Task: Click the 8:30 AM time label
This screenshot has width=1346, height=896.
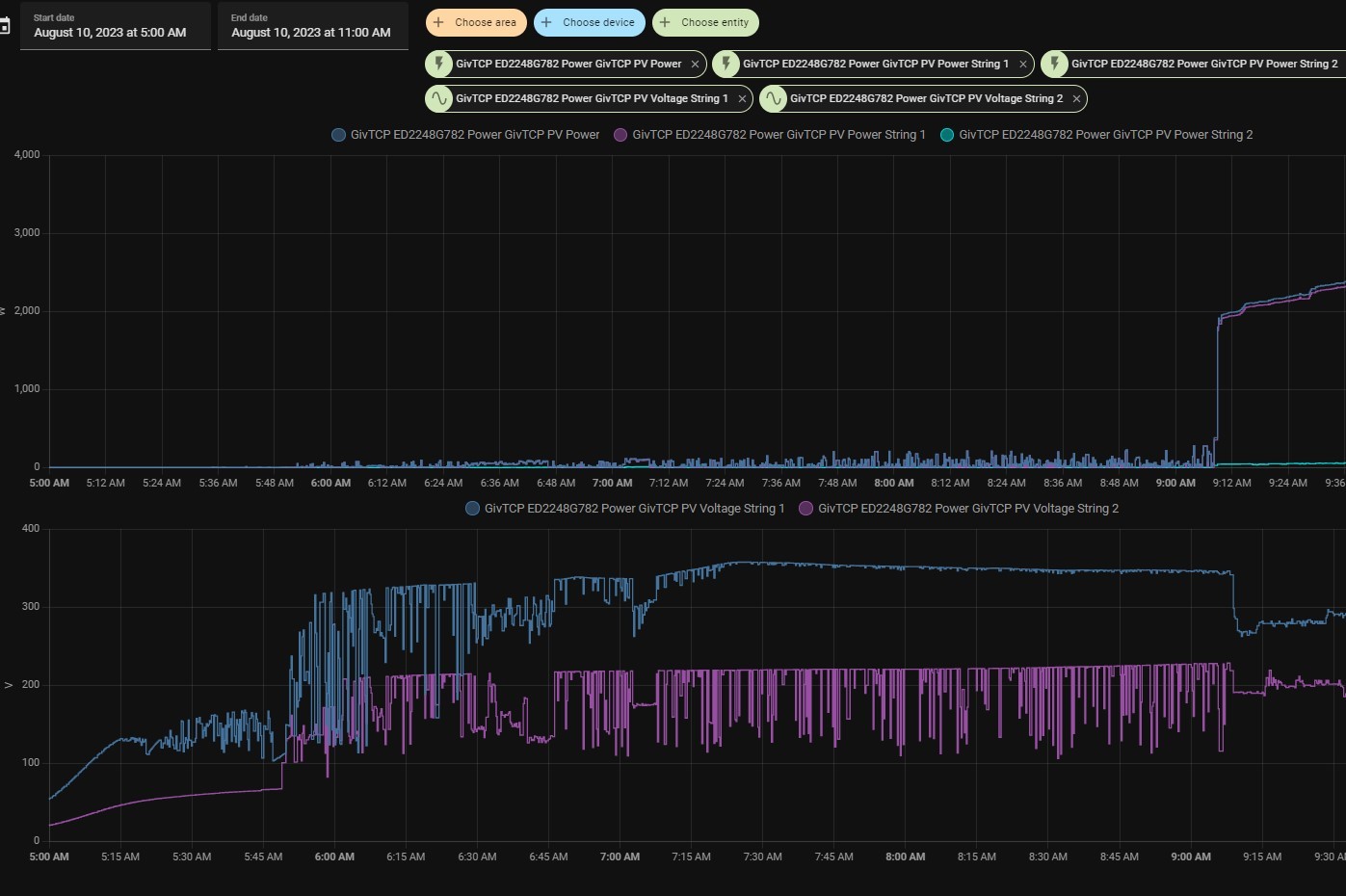Action: pos(1047,857)
